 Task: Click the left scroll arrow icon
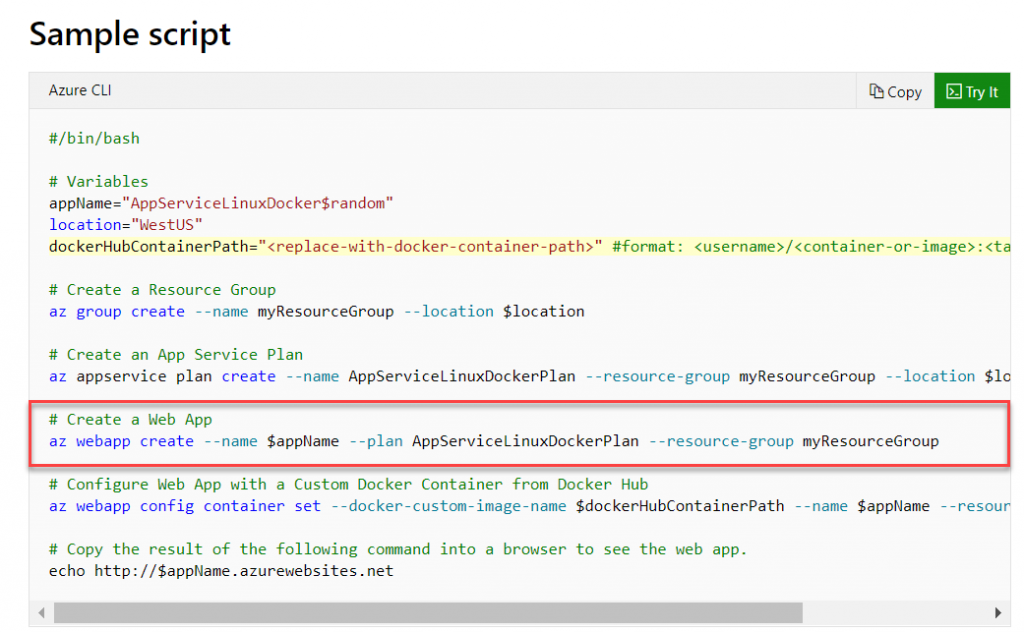40,611
